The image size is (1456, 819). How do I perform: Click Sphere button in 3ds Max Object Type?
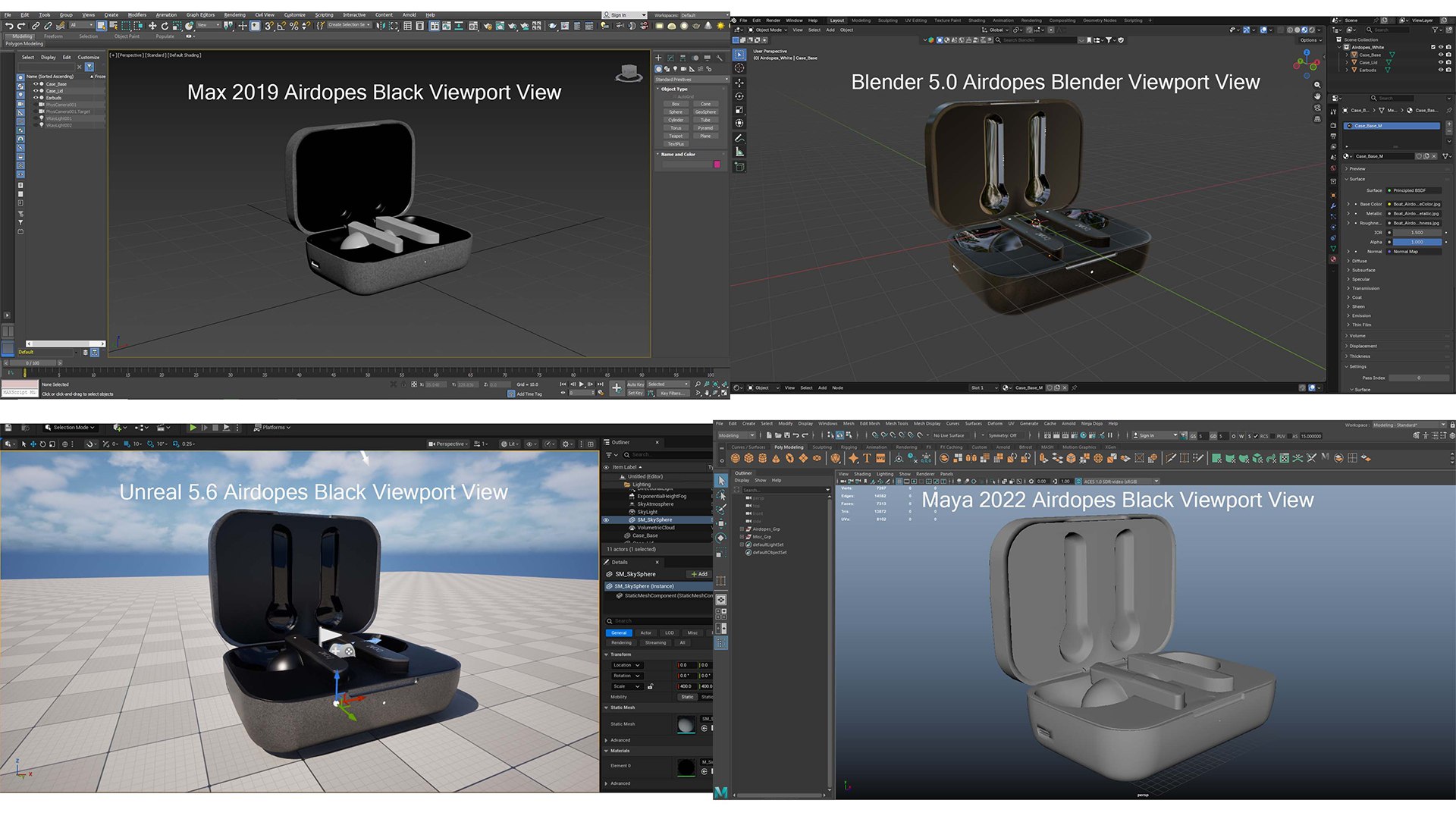[676, 111]
